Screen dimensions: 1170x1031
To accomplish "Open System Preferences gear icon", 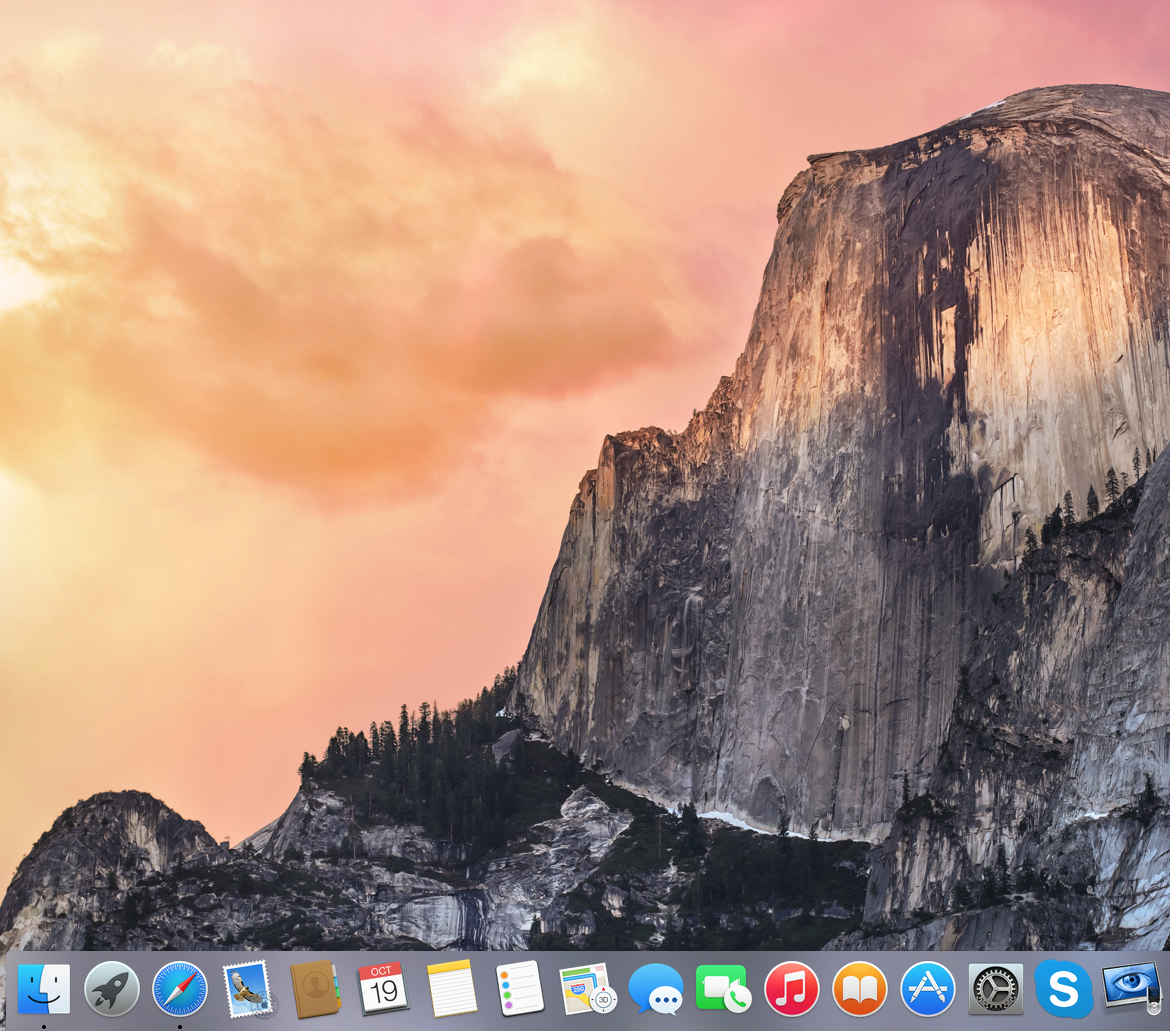I will [x=996, y=989].
